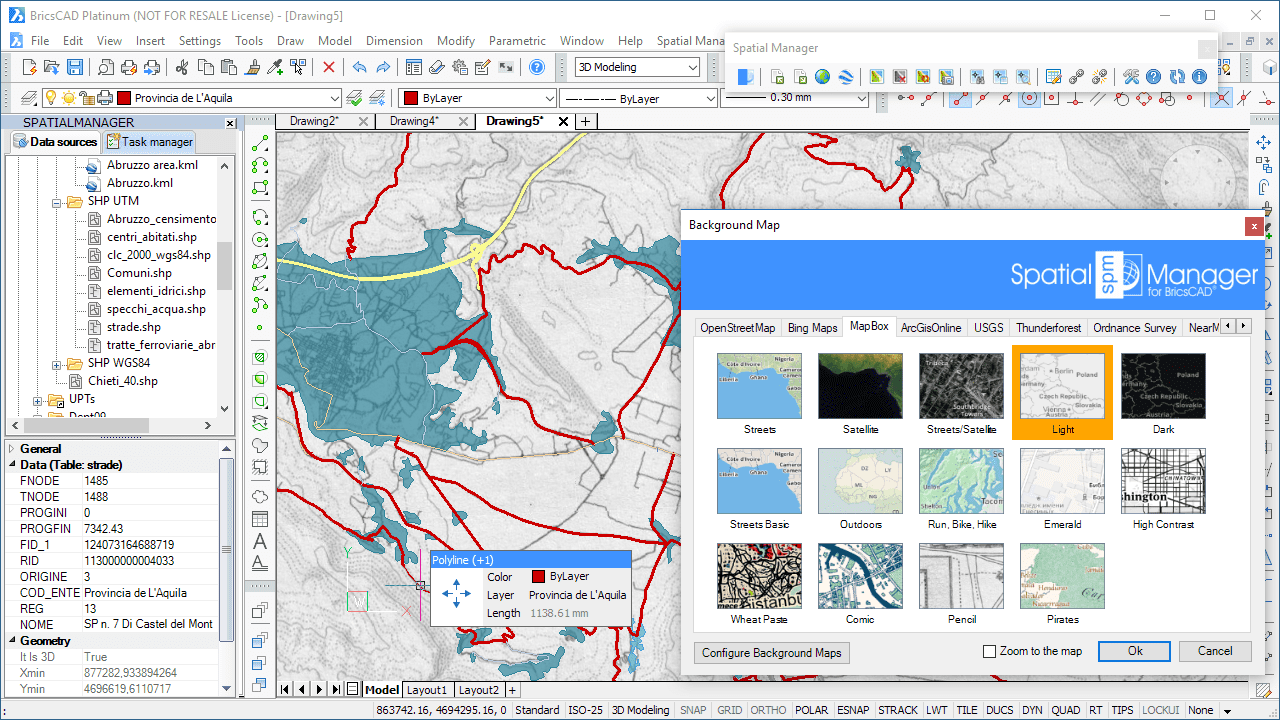Toggle the 'Zoom to the map' checkbox
Image resolution: width=1280 pixels, height=720 pixels.
(x=989, y=651)
